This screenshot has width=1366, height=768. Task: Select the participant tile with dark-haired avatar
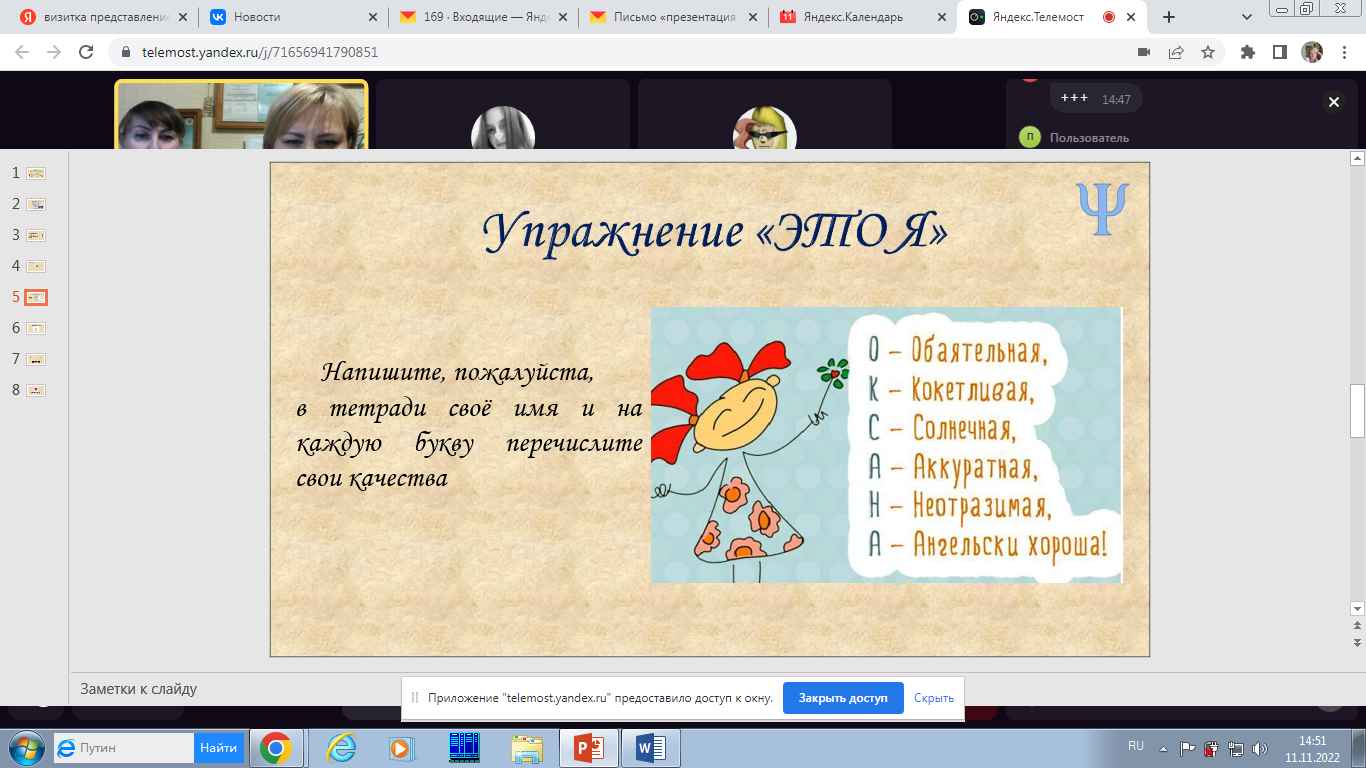[503, 115]
